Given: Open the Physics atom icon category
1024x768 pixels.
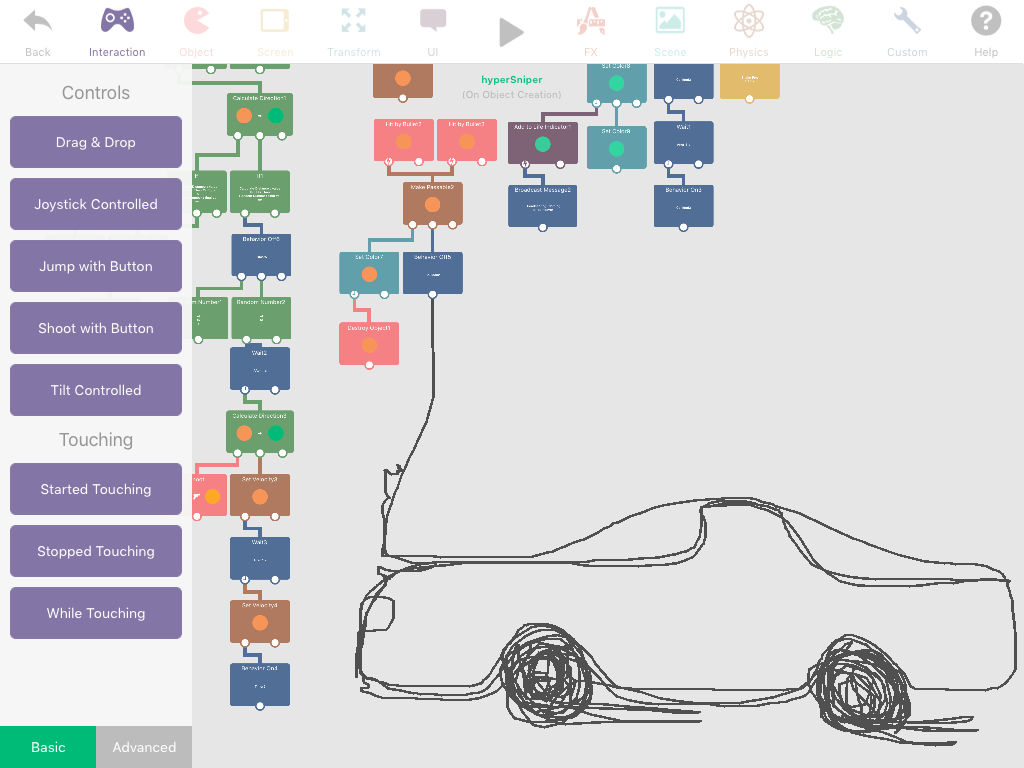Looking at the screenshot, I should [748, 31].
